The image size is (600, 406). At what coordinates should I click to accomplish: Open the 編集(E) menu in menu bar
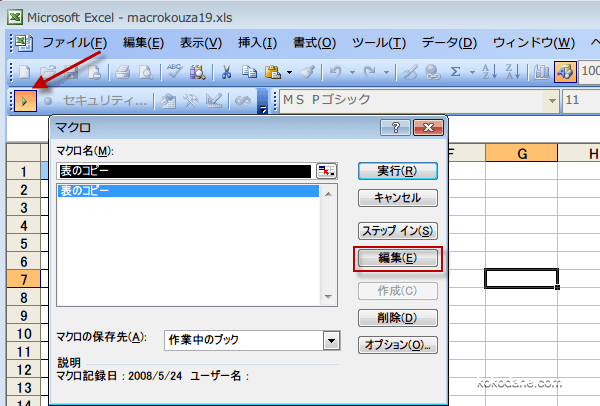pyautogui.click(x=143, y=42)
